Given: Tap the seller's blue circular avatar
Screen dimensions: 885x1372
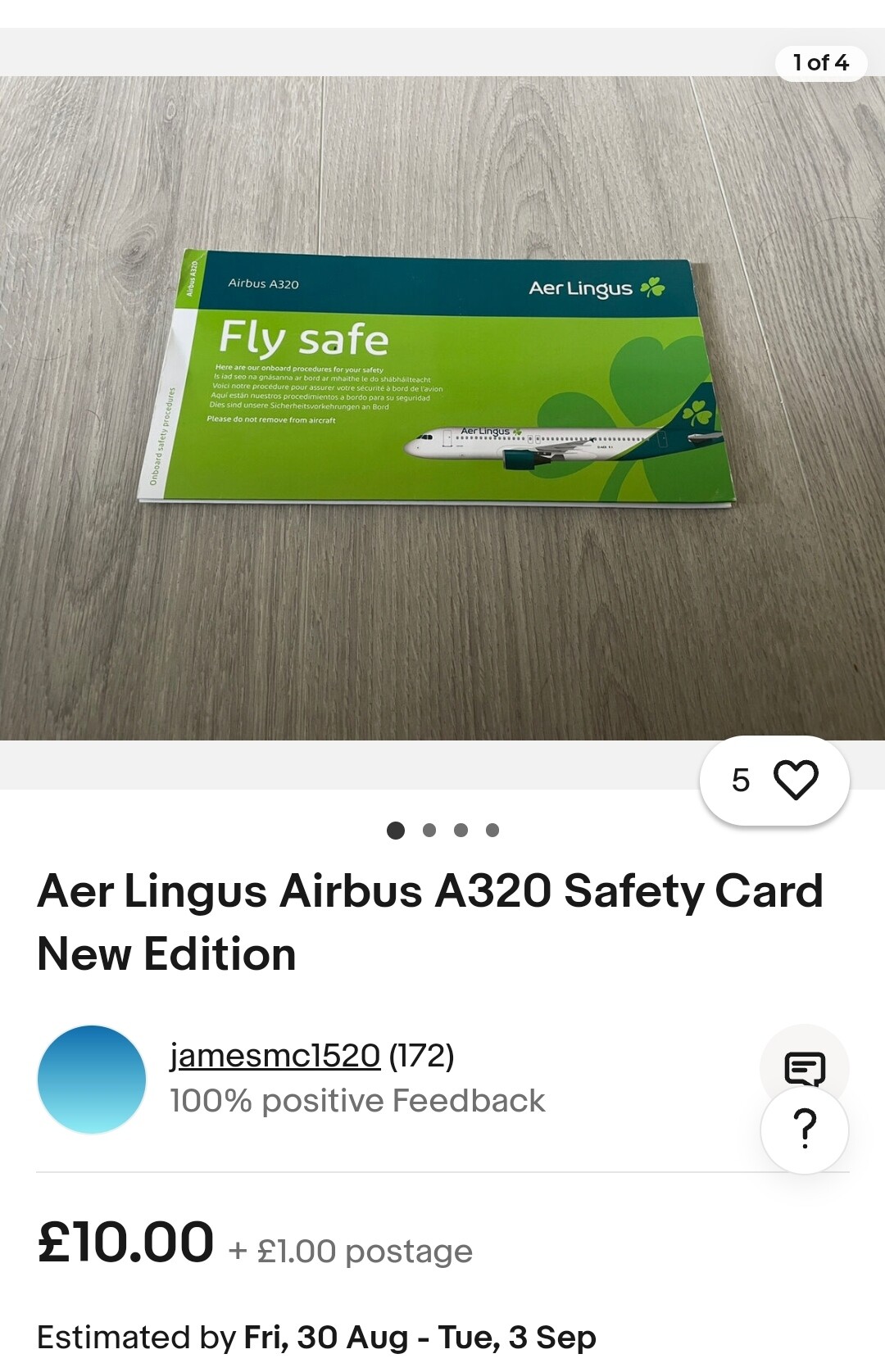Looking at the screenshot, I should (x=92, y=1079).
